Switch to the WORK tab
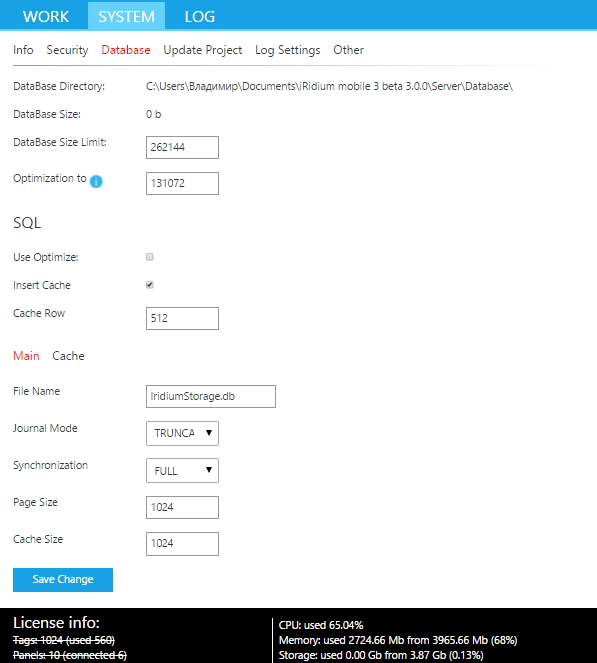Viewport: 597px width, 663px height. click(x=46, y=16)
